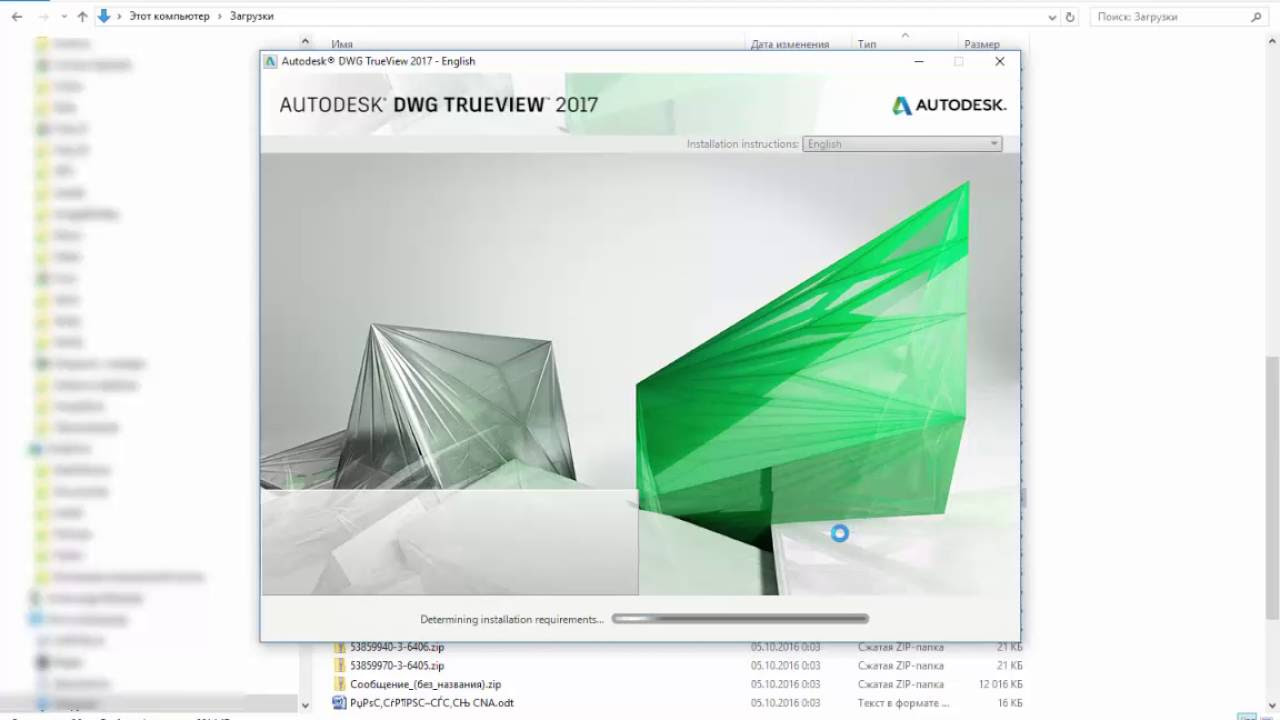This screenshot has height=720, width=1280.
Task: Click the blue Downloads arrow icon in address bar
Action: click(x=104, y=16)
